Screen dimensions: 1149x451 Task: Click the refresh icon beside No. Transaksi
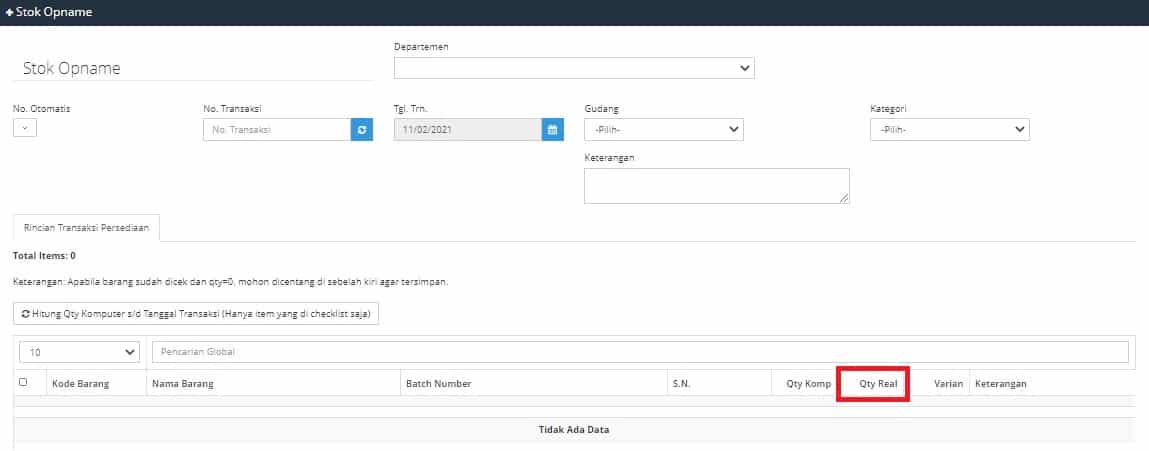click(362, 130)
